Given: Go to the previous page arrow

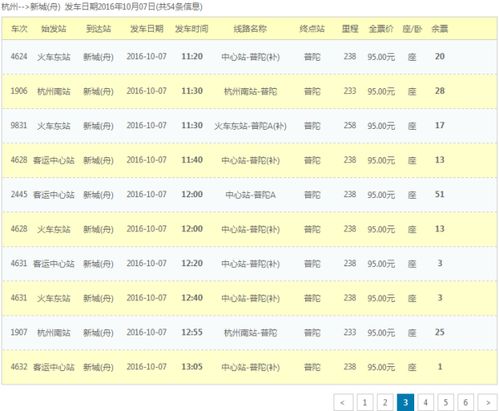Looking at the screenshot, I should [343, 402].
